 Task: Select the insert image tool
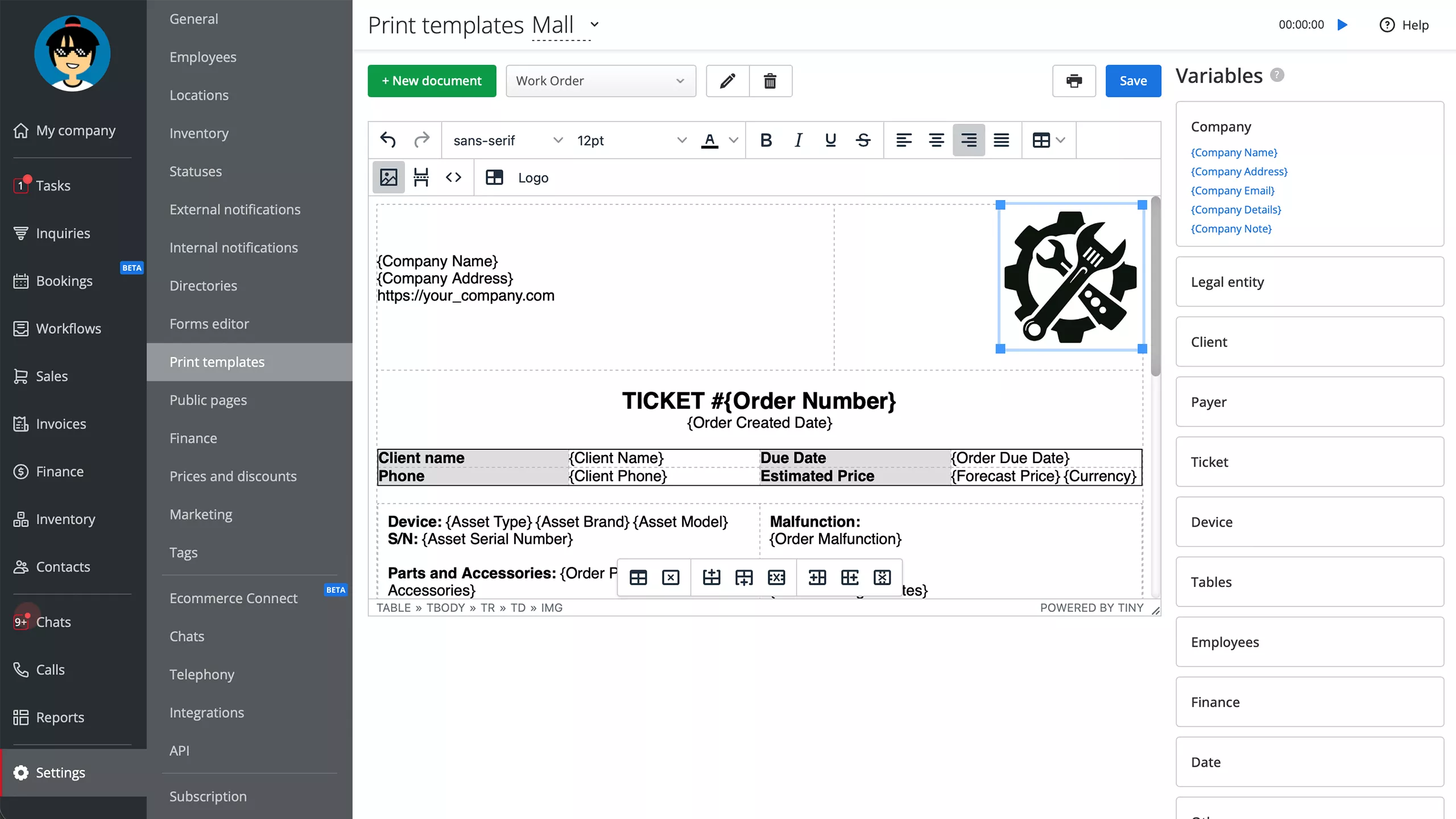388,177
